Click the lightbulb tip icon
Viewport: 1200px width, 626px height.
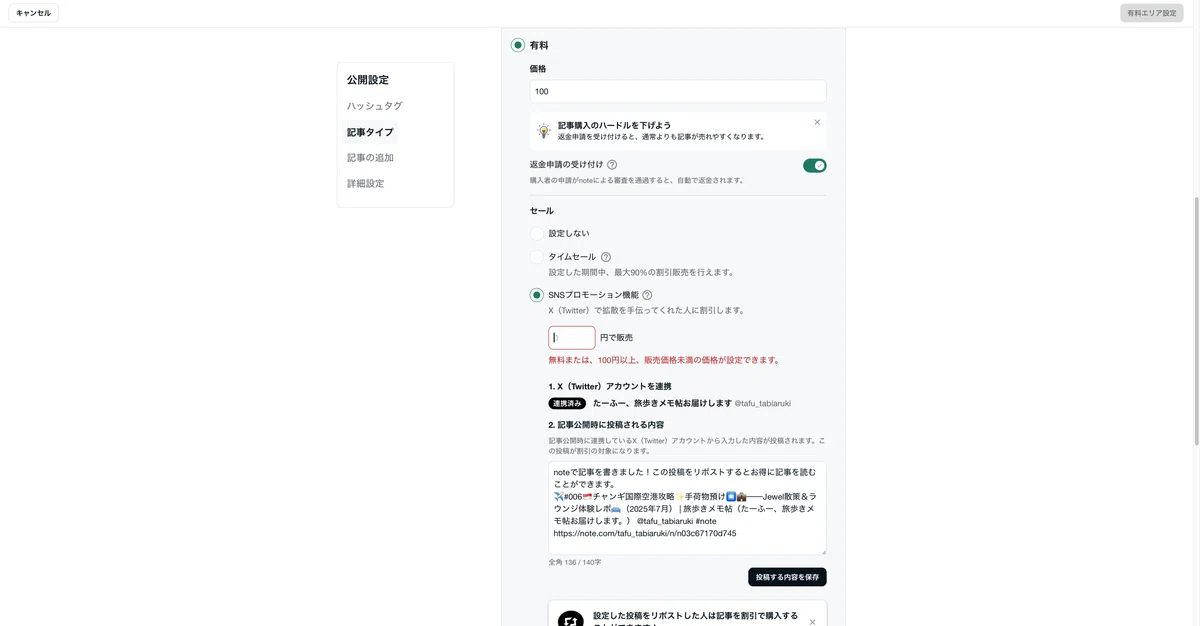(544, 131)
